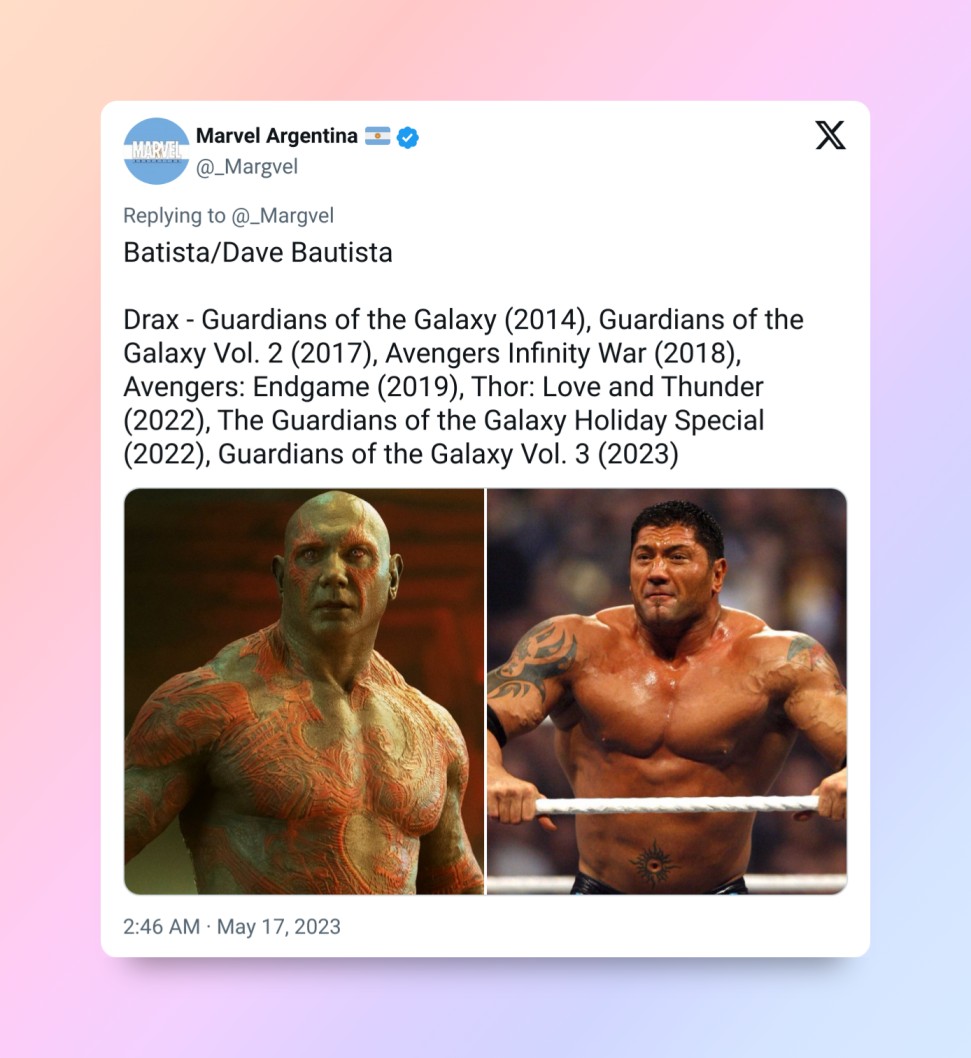Click the @_Margvel handle under the display name
Viewport: 971px width, 1058px height.
[x=246, y=167]
